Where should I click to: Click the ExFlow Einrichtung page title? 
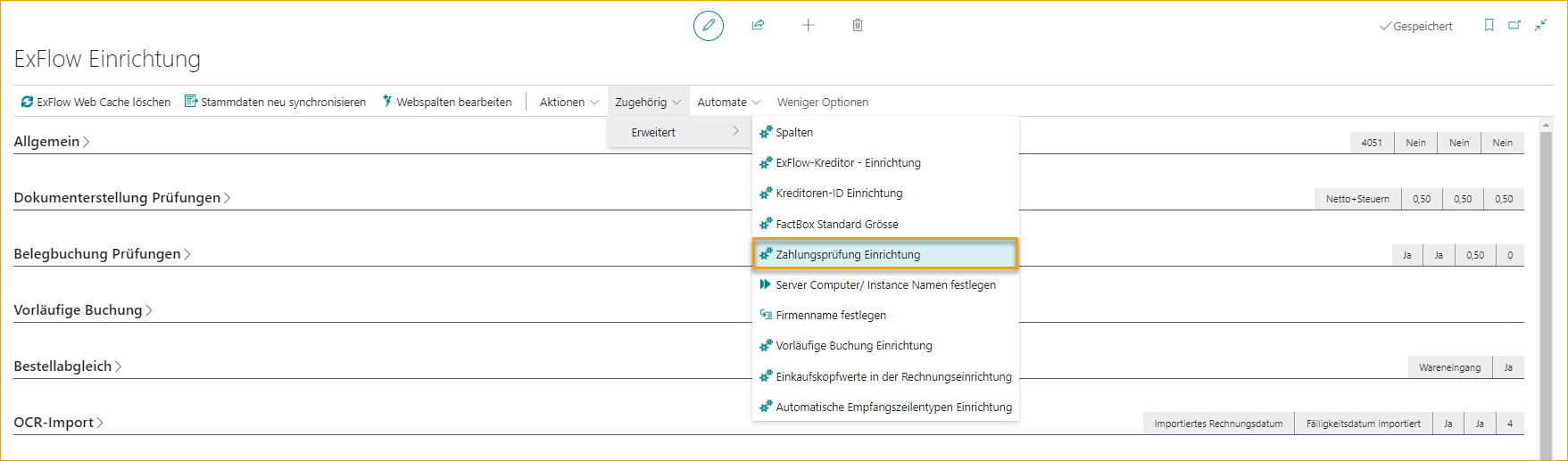107,59
